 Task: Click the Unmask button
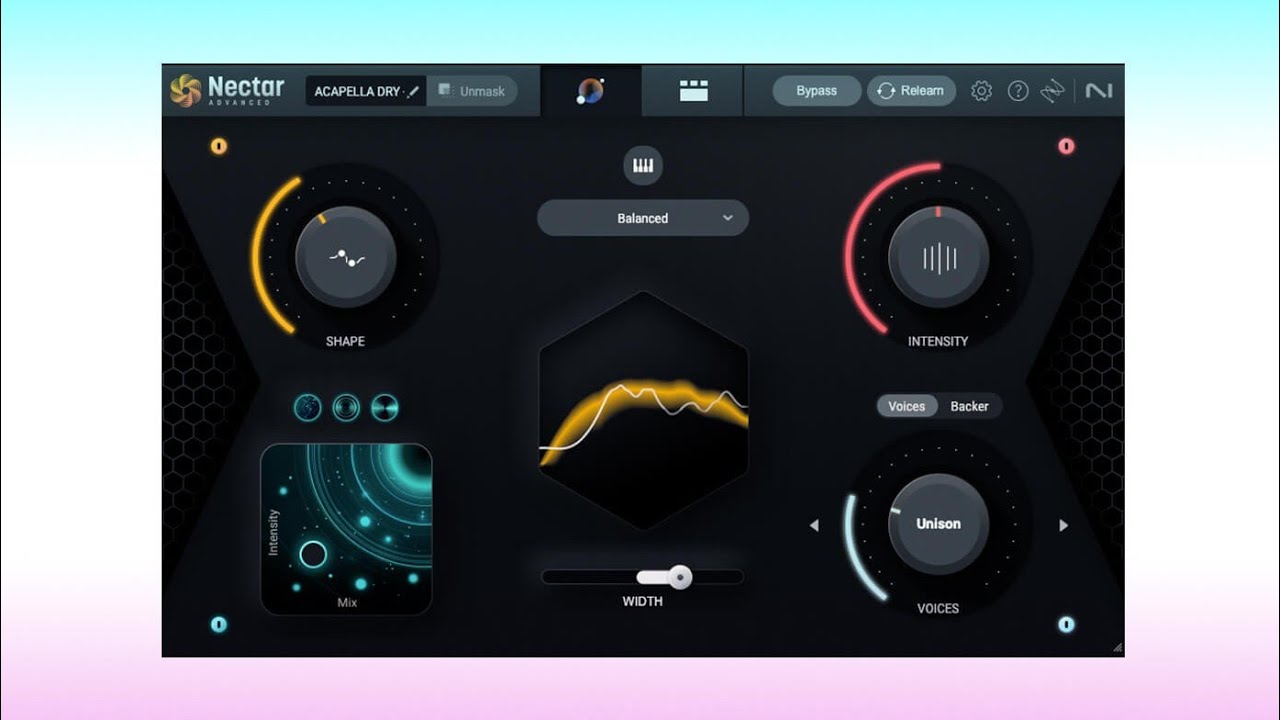(472, 91)
